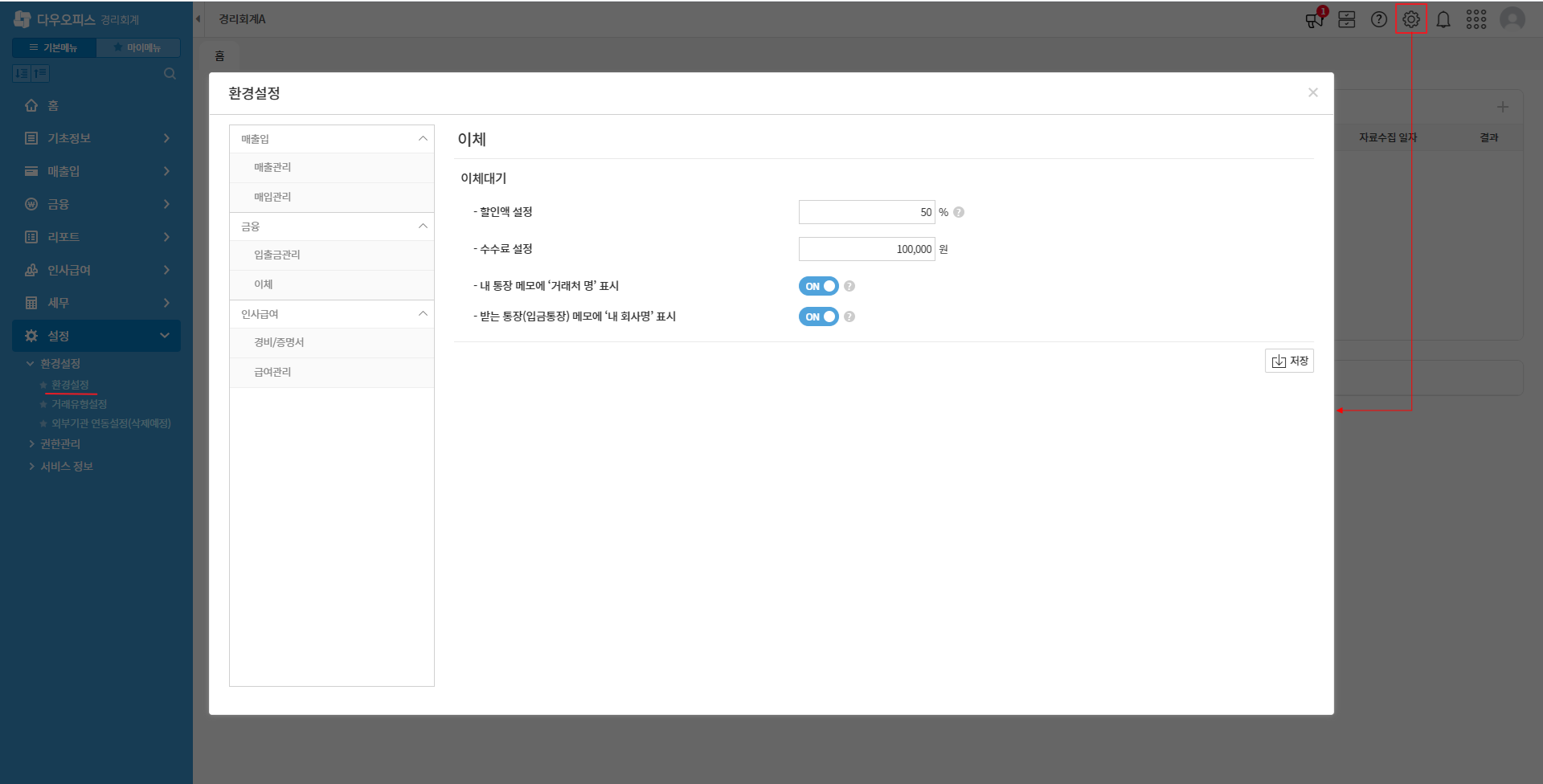Close the 환경설정 dialog
The width and height of the screenshot is (1543, 784).
[x=1312, y=93]
